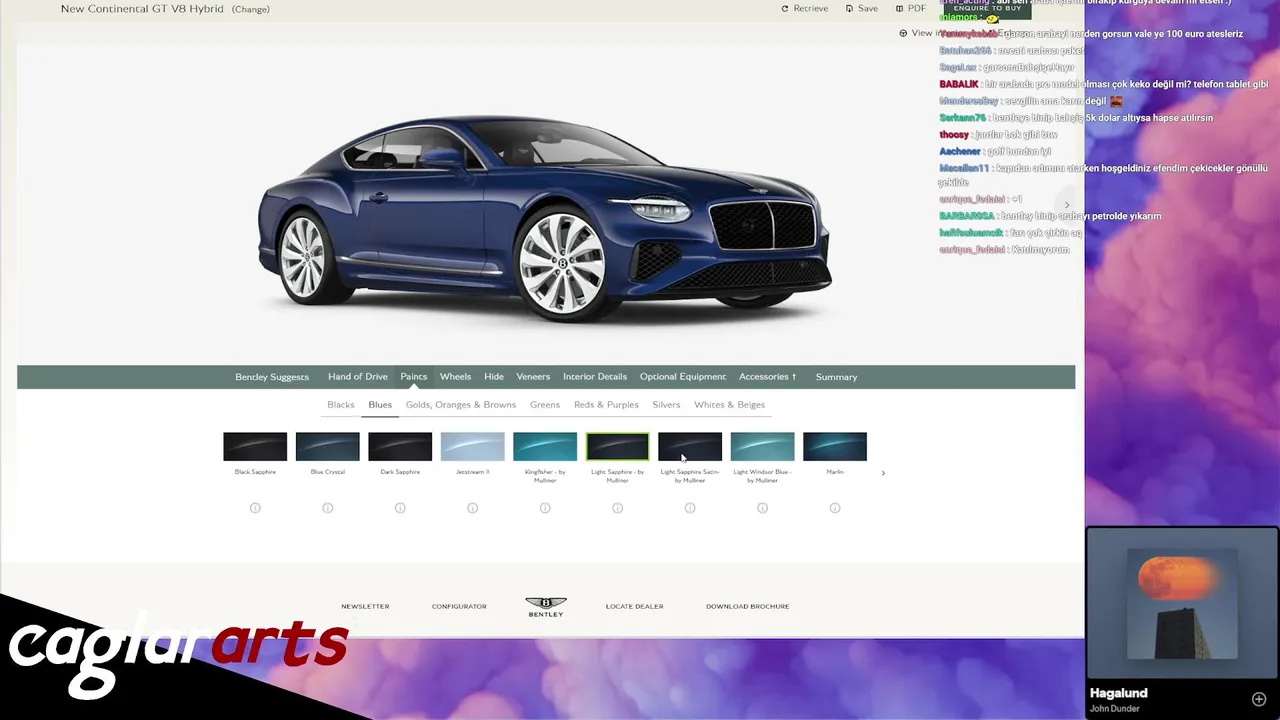Image resolution: width=1280 pixels, height=720 pixels.
Task: Switch to Silvers color category
Action: [x=666, y=405]
